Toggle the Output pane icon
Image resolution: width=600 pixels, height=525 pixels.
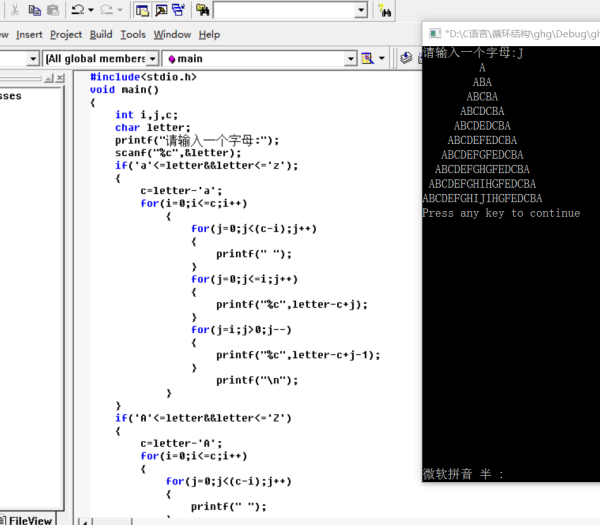(x=161, y=10)
